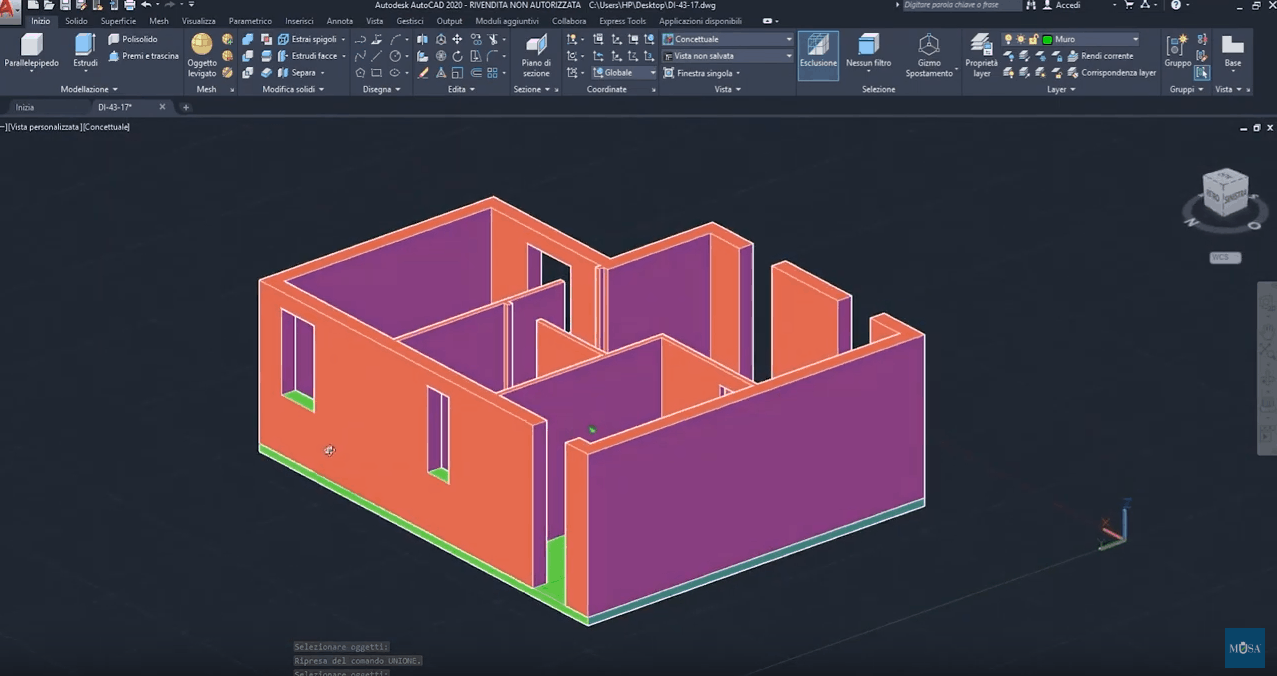Select the DI-43-17 drawing tab
The image size is (1277, 676).
(x=116, y=107)
